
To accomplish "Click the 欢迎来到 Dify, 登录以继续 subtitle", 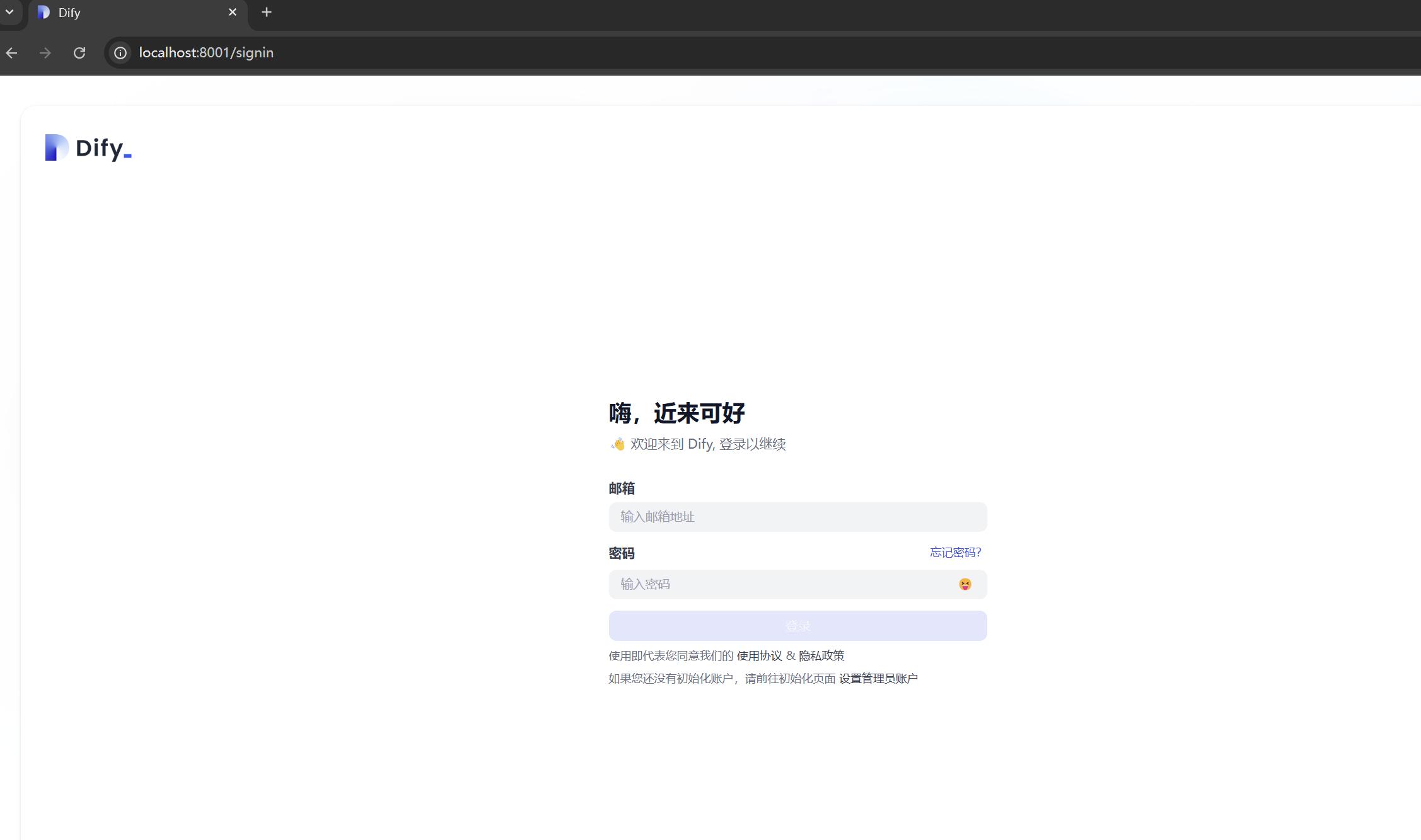I will coord(708,444).
